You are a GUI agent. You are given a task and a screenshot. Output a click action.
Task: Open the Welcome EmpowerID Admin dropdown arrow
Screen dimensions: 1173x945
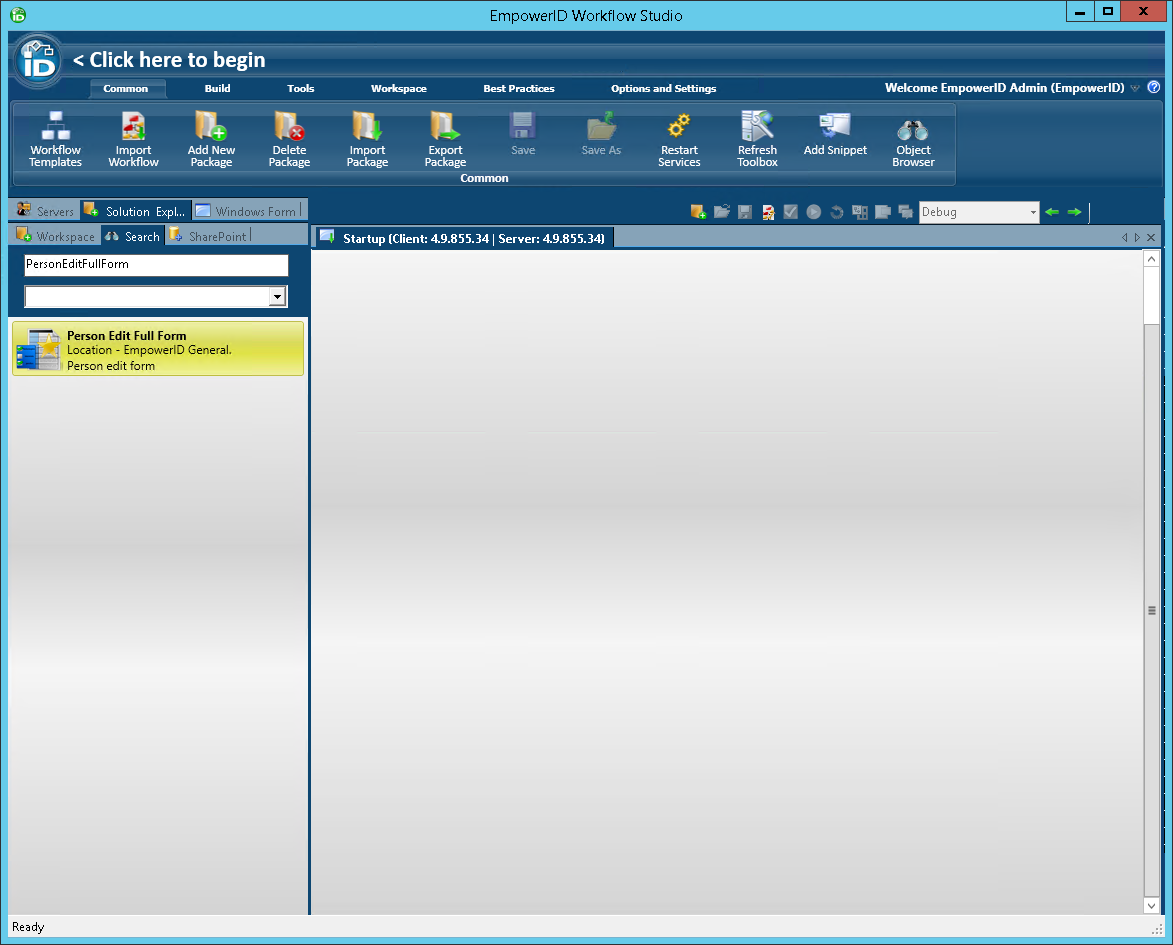click(x=1134, y=88)
